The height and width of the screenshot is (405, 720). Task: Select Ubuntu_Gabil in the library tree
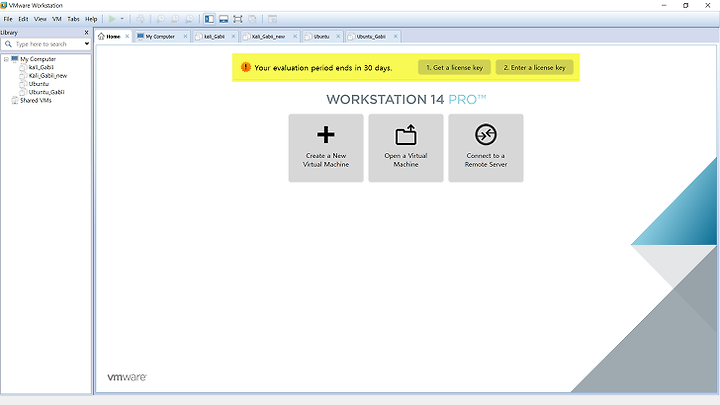(46, 92)
